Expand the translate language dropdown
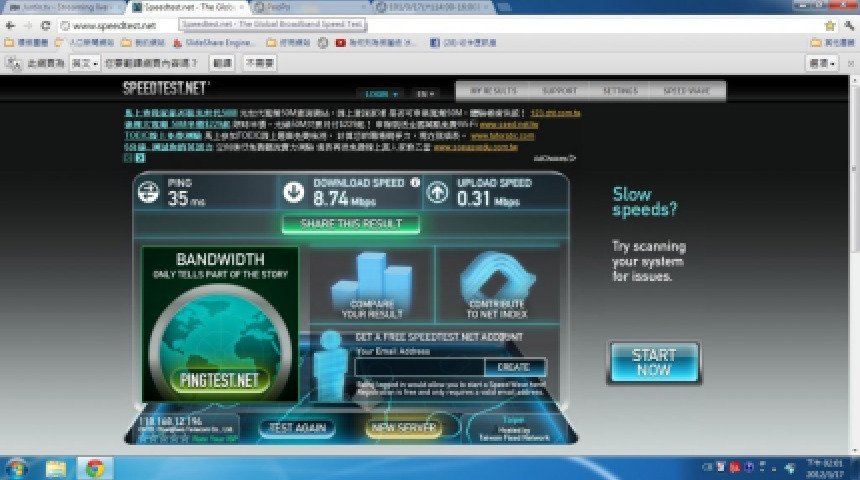The height and width of the screenshot is (480, 860). [82, 62]
